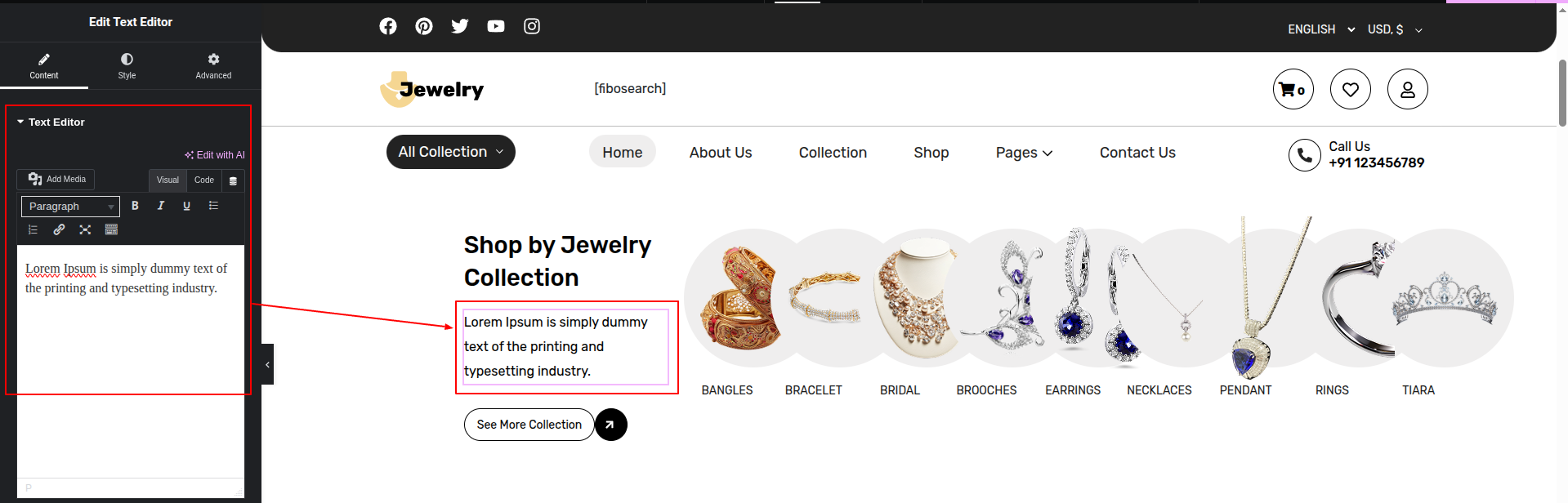This screenshot has height=503, width=1568.
Task: Click the Add Media button
Action: (56, 180)
